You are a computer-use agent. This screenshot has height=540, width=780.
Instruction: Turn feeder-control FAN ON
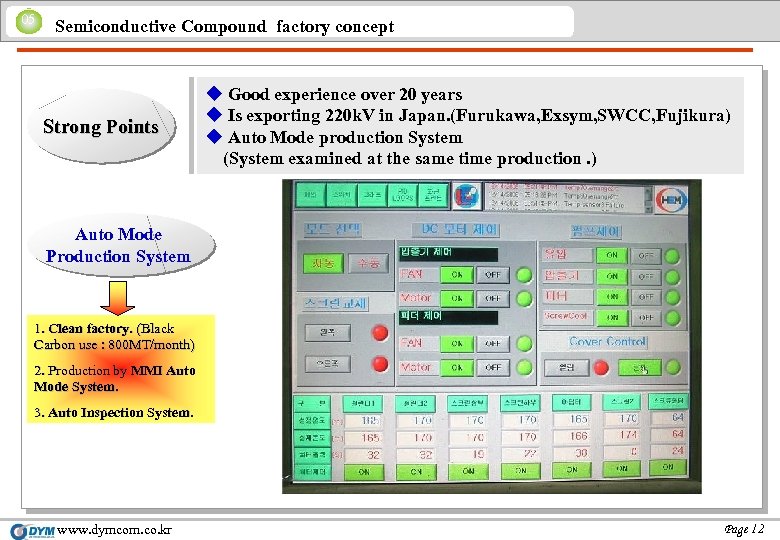(x=457, y=343)
